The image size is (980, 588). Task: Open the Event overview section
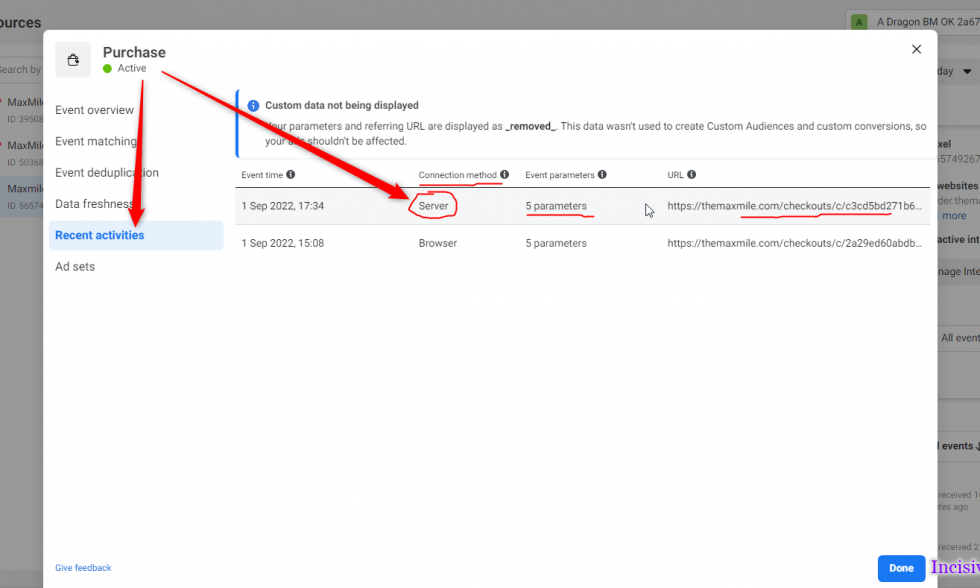(x=94, y=110)
